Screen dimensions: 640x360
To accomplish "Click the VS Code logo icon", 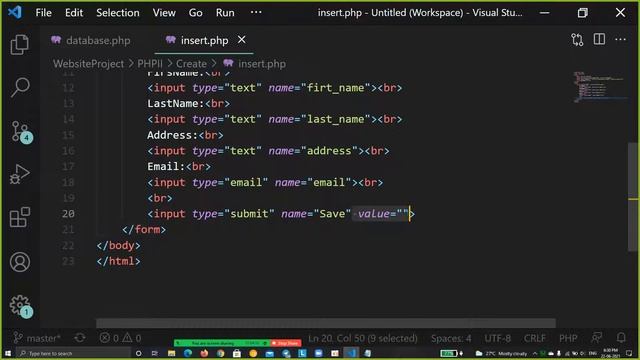I will [15, 12].
